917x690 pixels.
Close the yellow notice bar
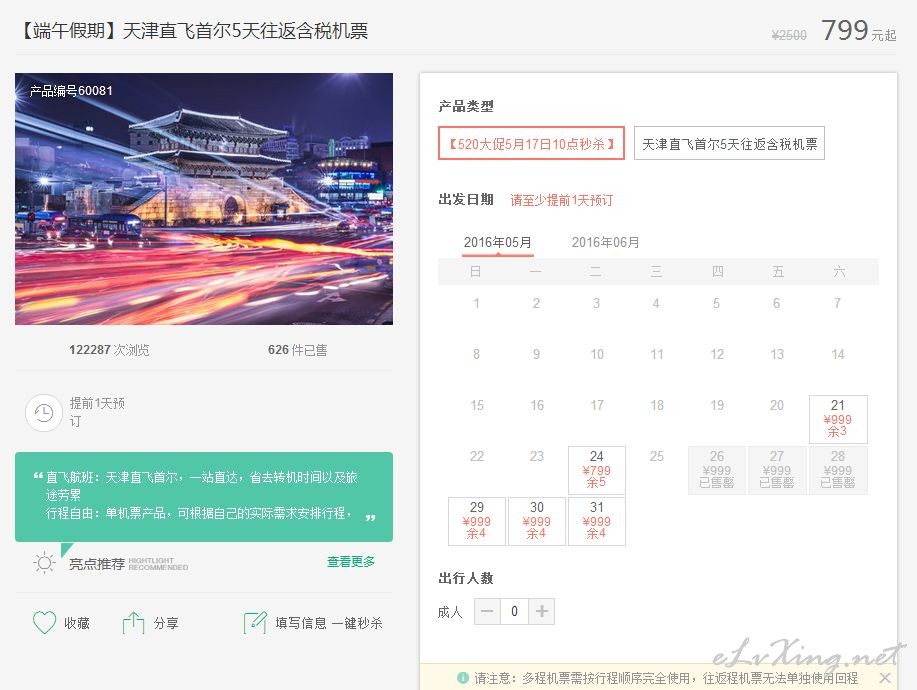[x=885, y=678]
